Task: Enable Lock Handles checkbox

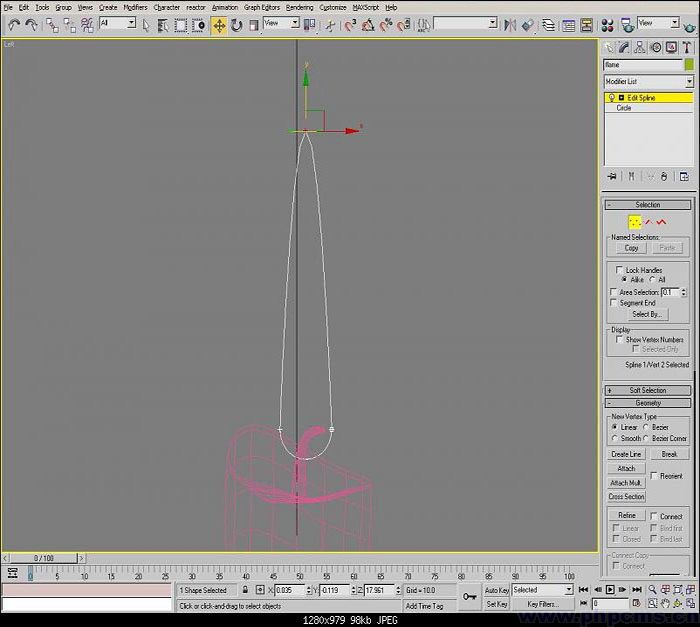Action: click(x=619, y=270)
